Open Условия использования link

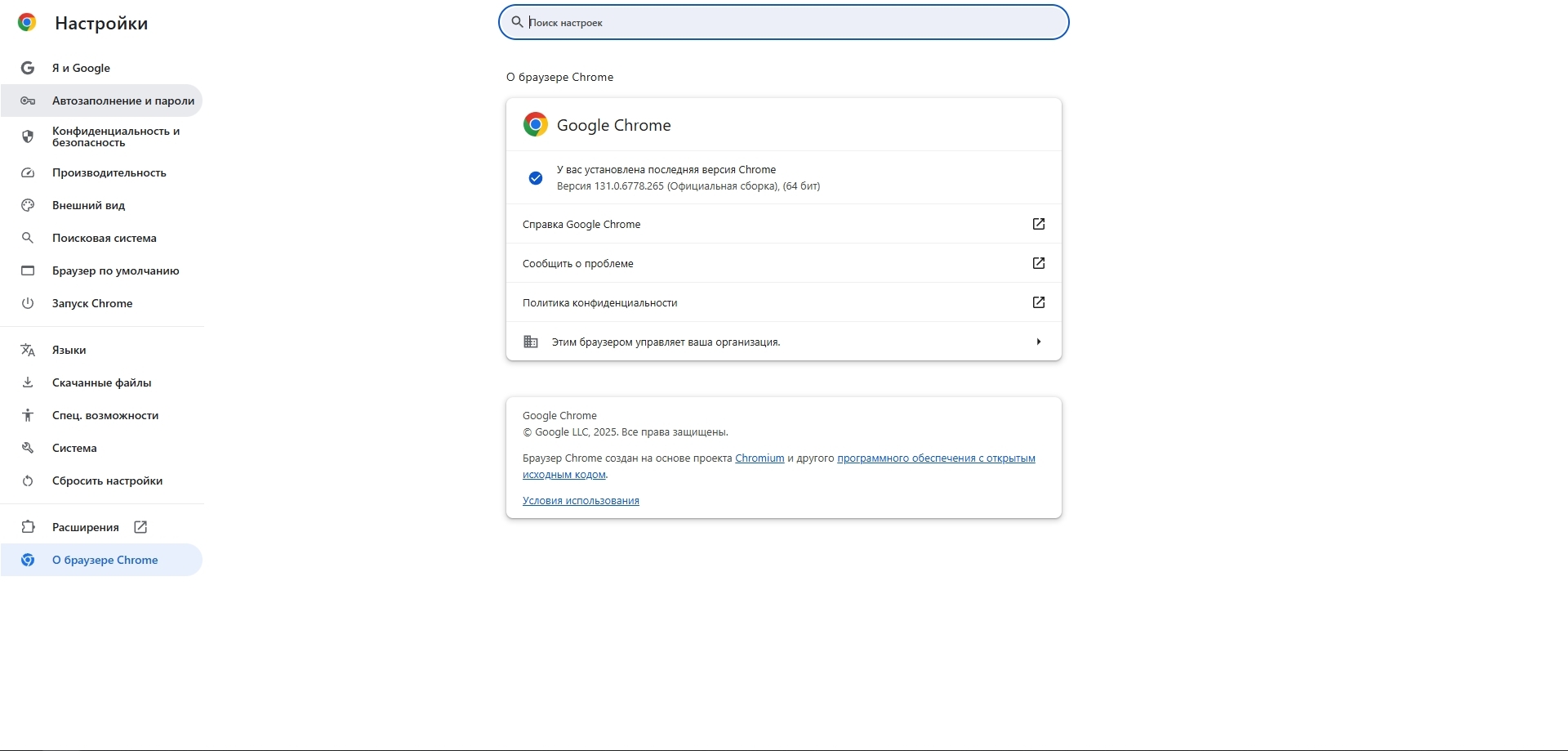point(581,501)
